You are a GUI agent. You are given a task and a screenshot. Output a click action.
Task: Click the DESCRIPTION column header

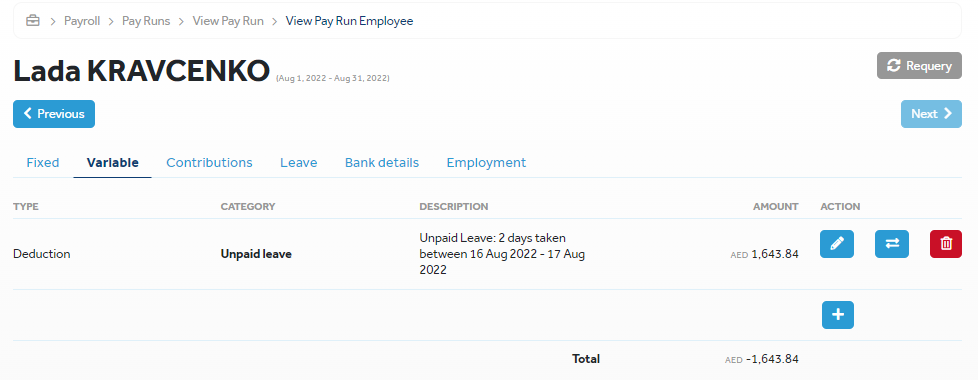[x=453, y=207]
